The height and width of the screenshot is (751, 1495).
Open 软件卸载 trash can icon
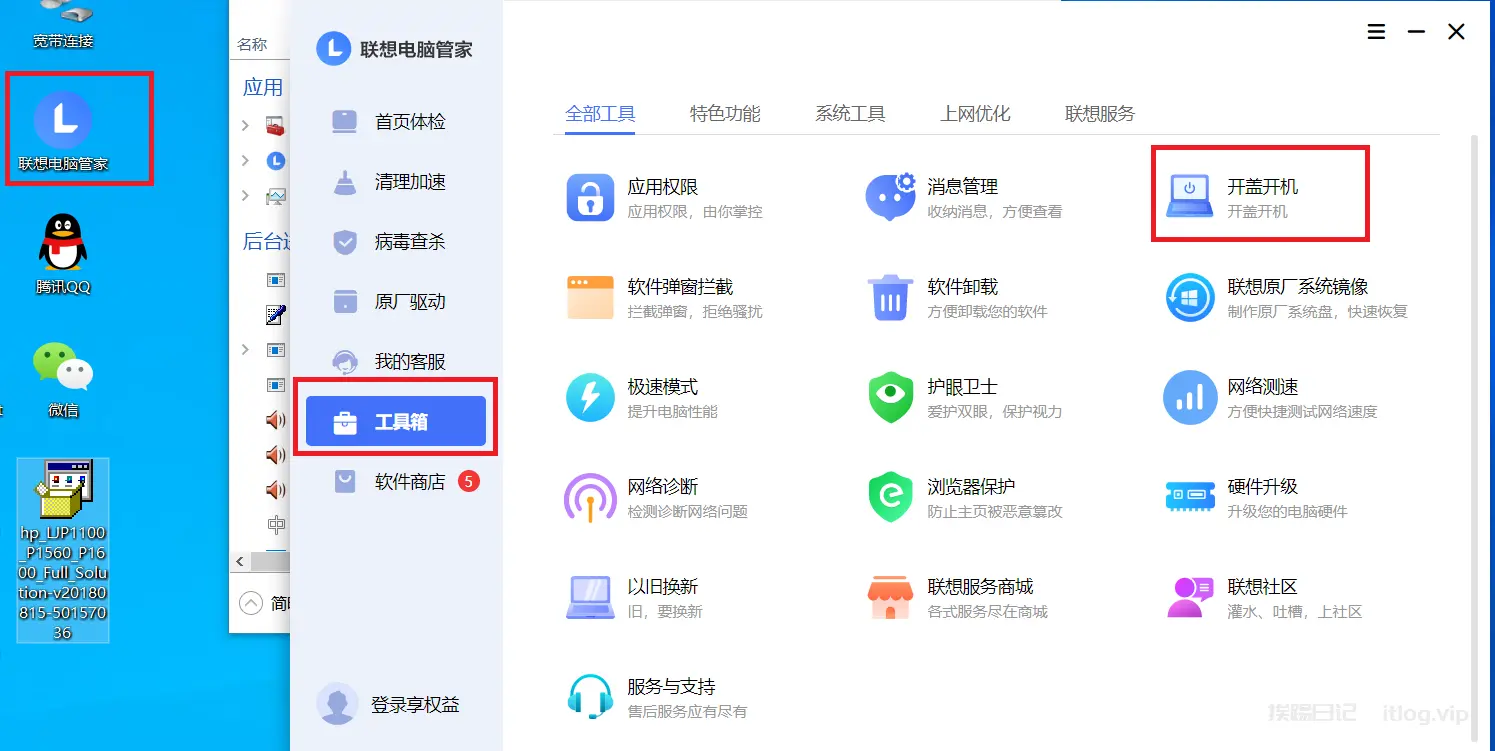(x=890, y=297)
